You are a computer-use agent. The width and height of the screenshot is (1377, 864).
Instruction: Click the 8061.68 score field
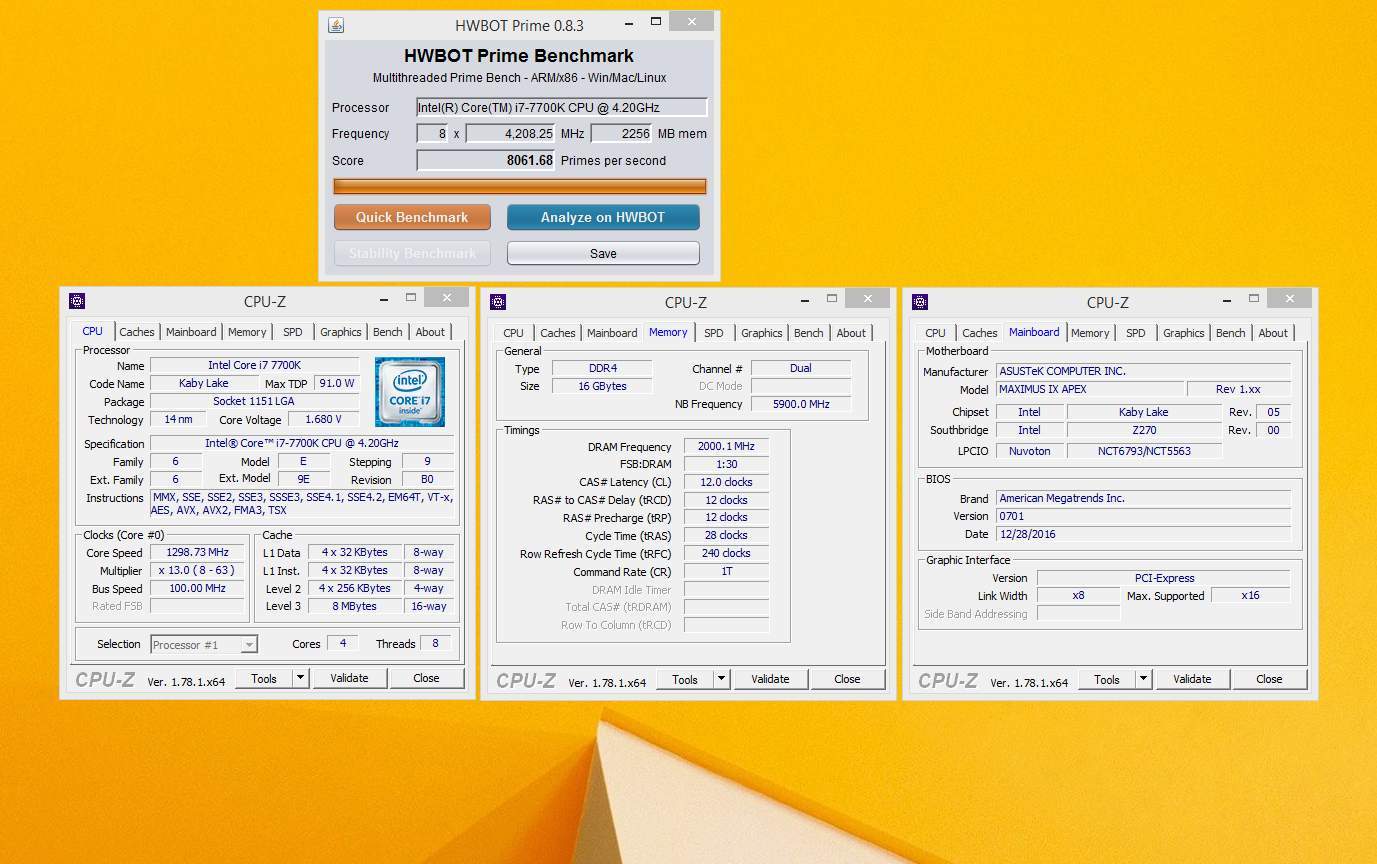tap(486, 160)
